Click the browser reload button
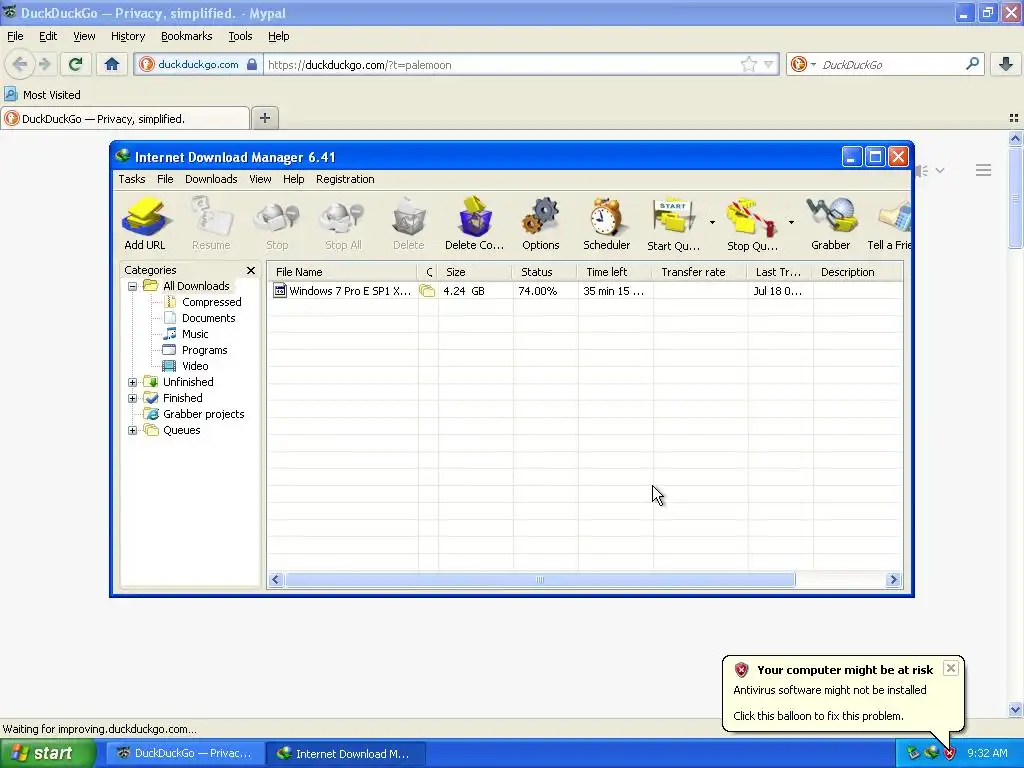The width and height of the screenshot is (1024, 768). coord(75,64)
